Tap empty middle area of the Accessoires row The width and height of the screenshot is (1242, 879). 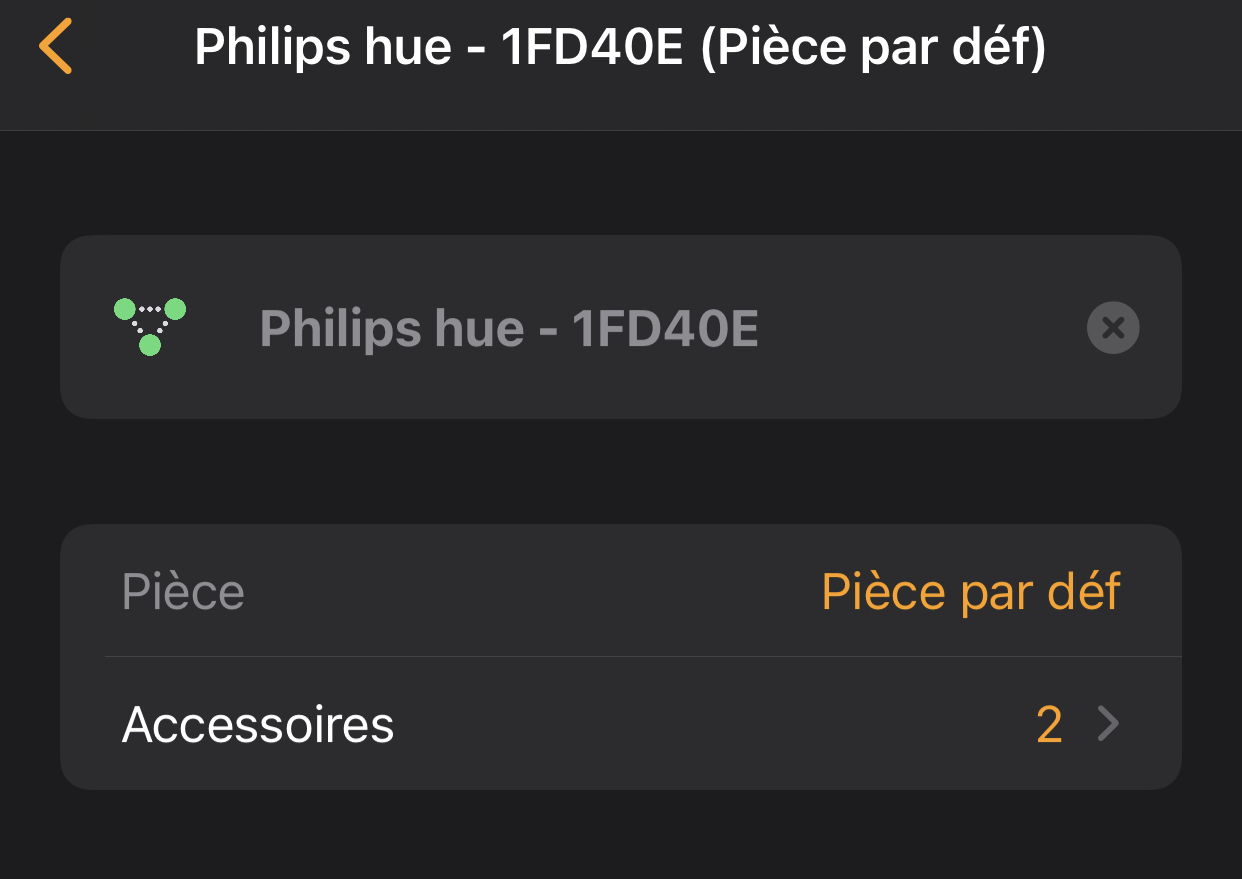(x=700, y=724)
